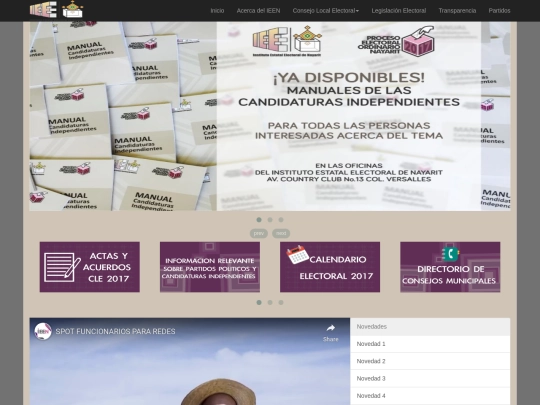Click the IEEN logo in the navbar
The height and width of the screenshot is (405, 540).
(43, 10)
